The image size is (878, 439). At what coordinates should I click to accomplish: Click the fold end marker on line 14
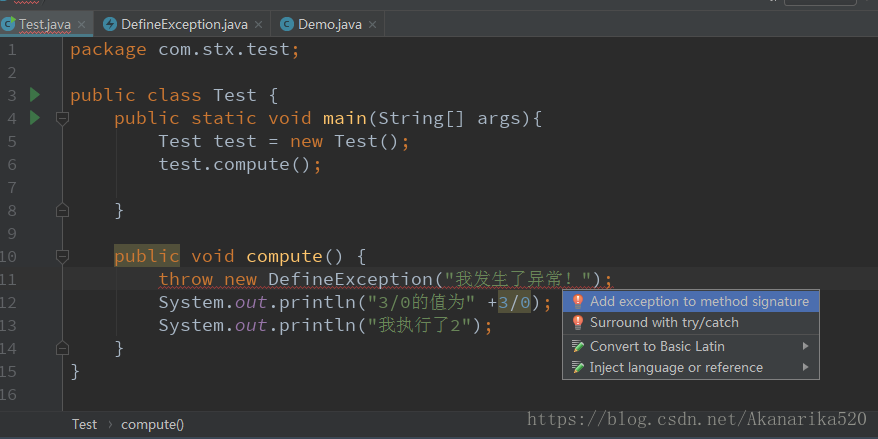point(62,348)
